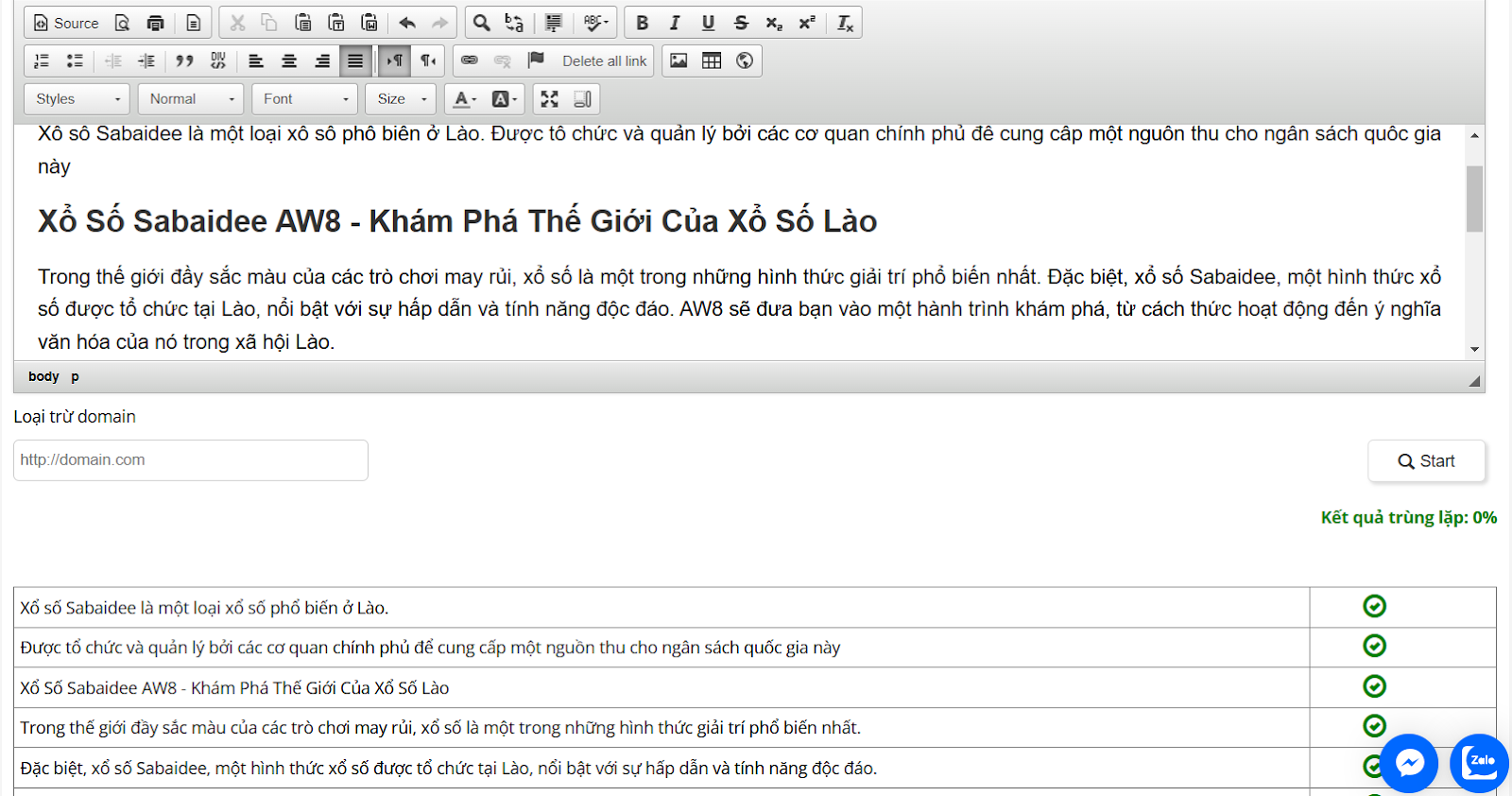Insert a numbered list
Screen dimensions: 1512x796
[42, 61]
